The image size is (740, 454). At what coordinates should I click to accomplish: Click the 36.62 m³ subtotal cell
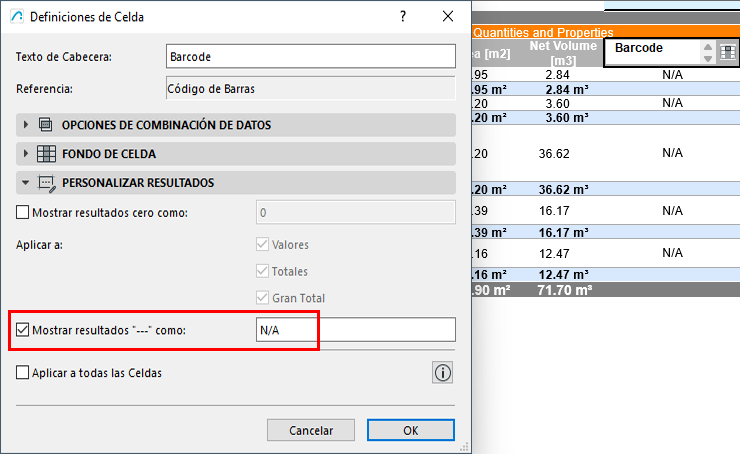[x=563, y=189]
